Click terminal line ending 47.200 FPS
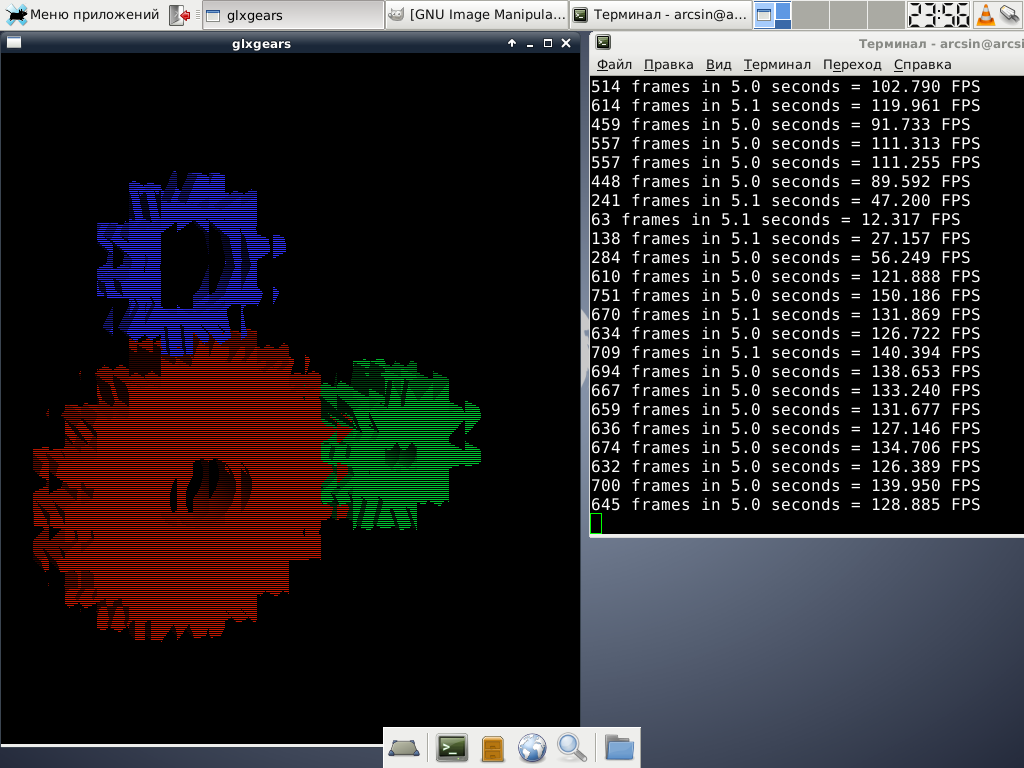This screenshot has height=768, width=1024. click(x=780, y=200)
